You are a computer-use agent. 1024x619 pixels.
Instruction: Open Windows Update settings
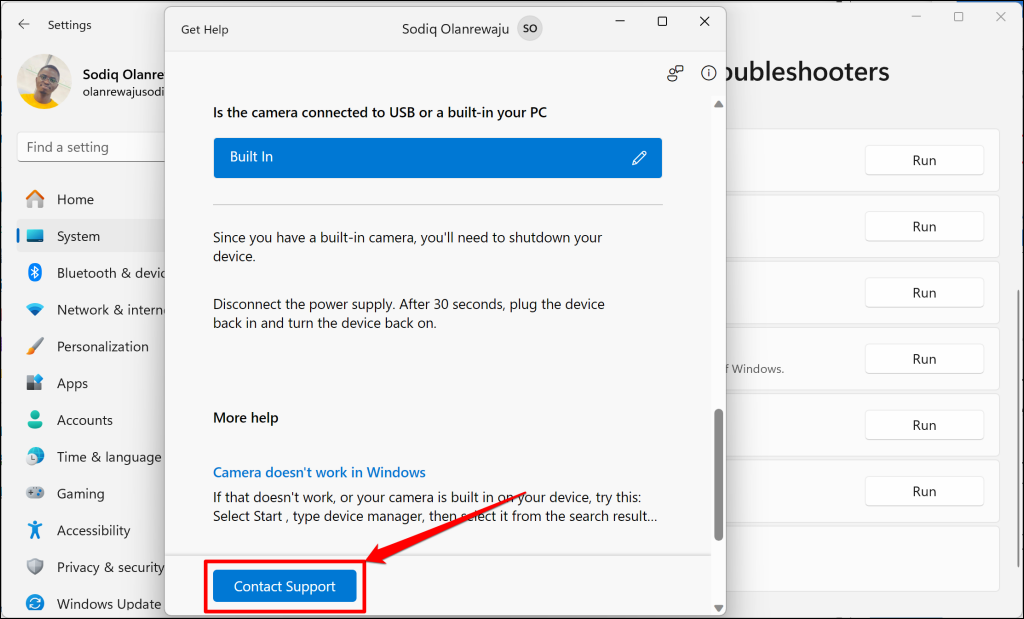[91, 604]
